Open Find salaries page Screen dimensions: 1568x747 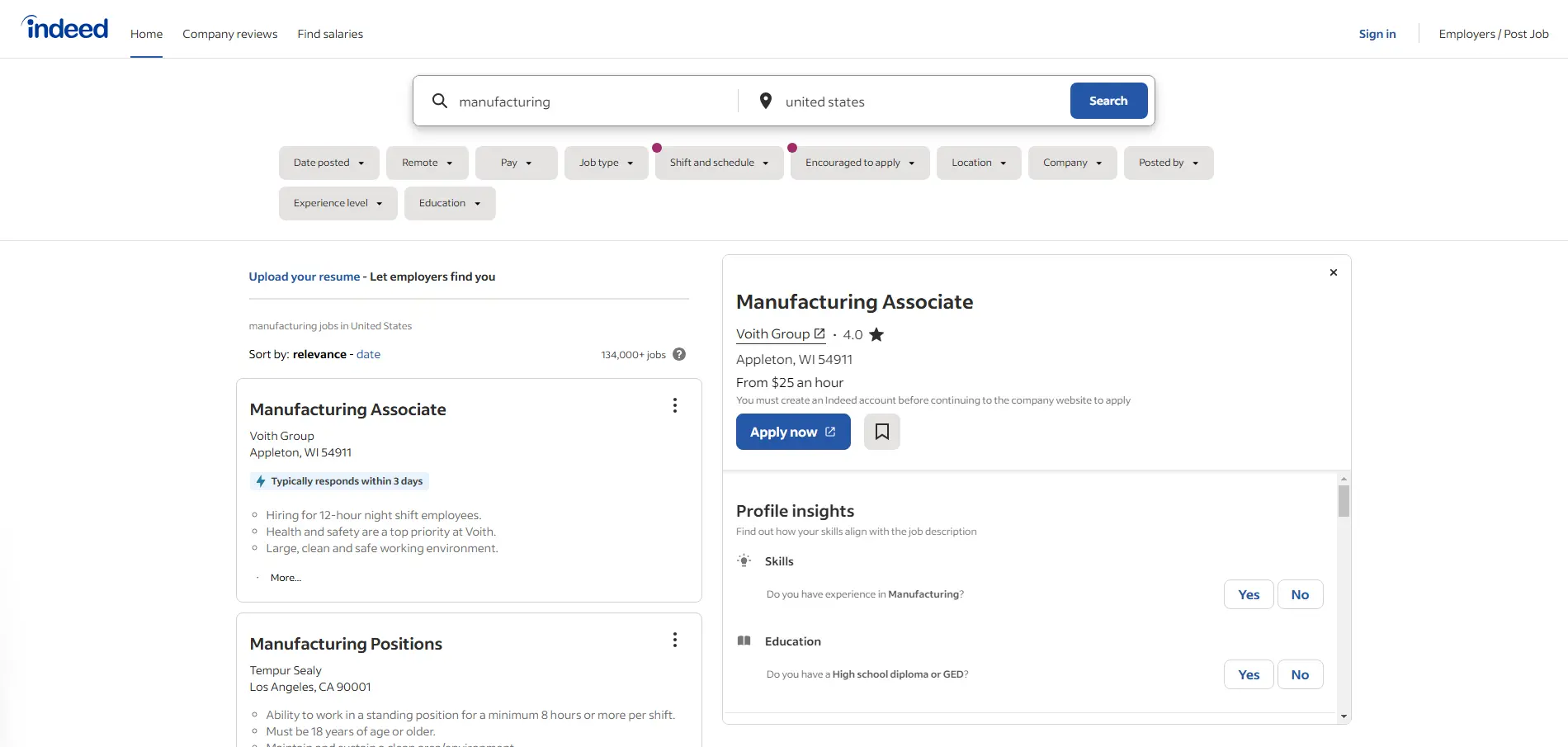tap(330, 34)
